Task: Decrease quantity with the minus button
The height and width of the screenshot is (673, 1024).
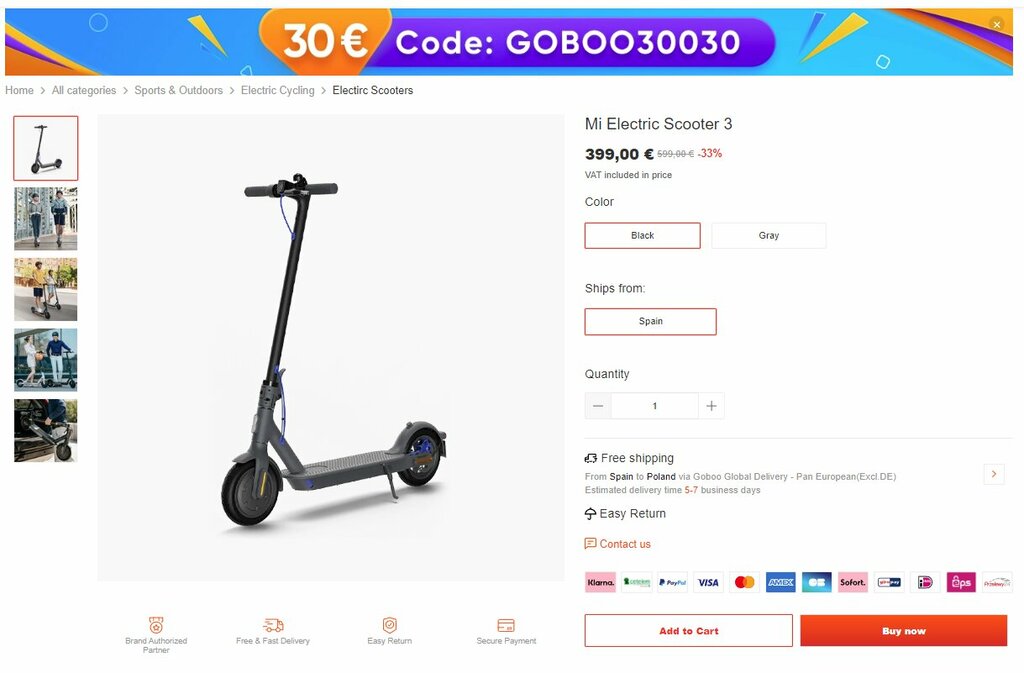Action: [x=598, y=406]
